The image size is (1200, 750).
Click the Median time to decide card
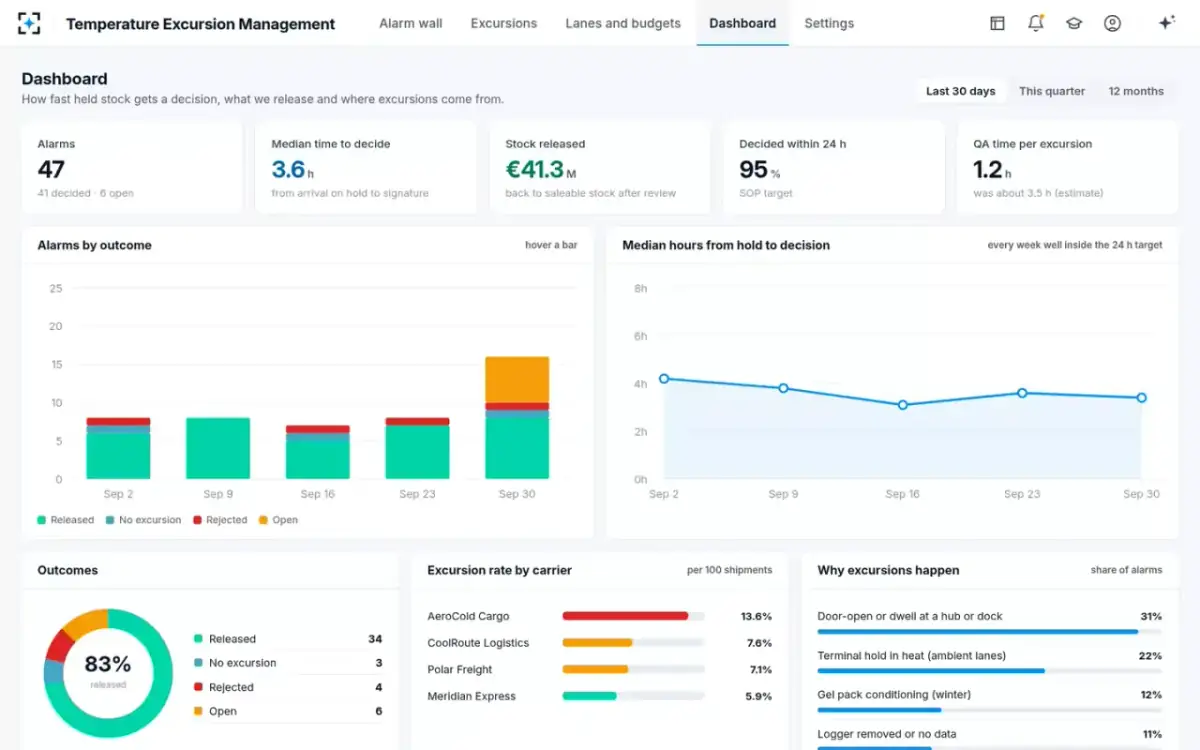click(x=366, y=168)
